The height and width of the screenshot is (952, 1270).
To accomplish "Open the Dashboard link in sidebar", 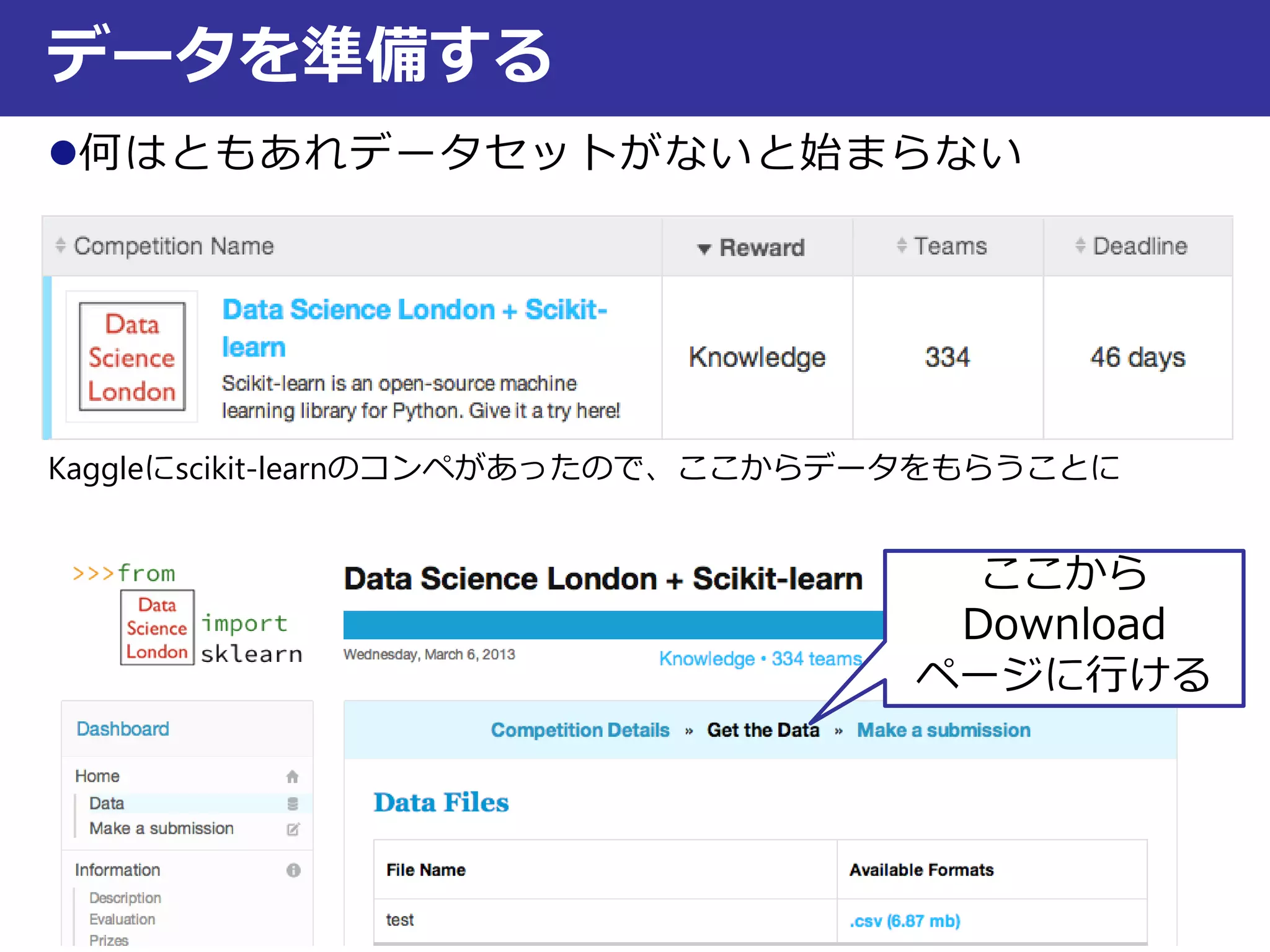I will pos(123,729).
